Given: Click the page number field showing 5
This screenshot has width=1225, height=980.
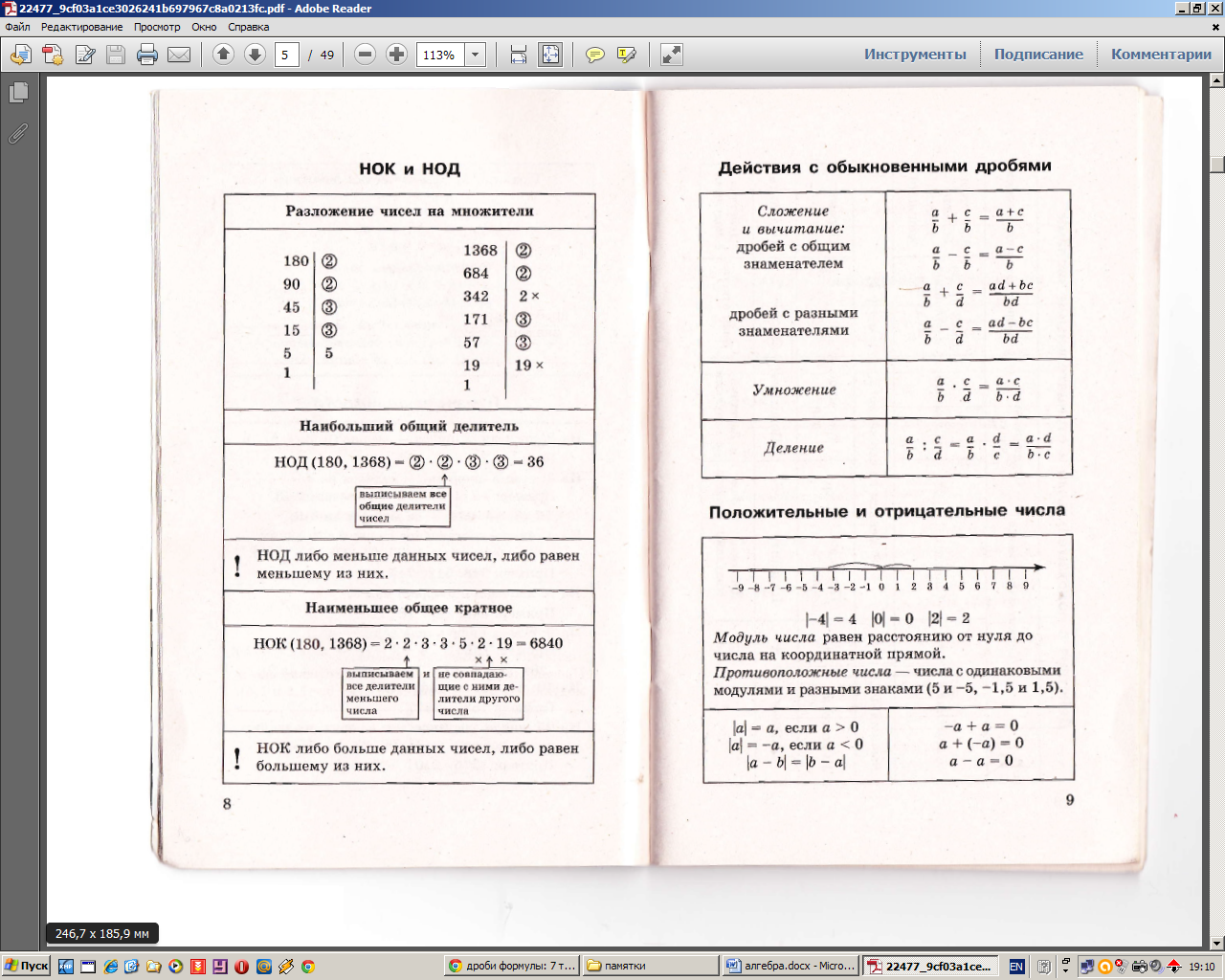Looking at the screenshot, I should pyautogui.click(x=287, y=55).
